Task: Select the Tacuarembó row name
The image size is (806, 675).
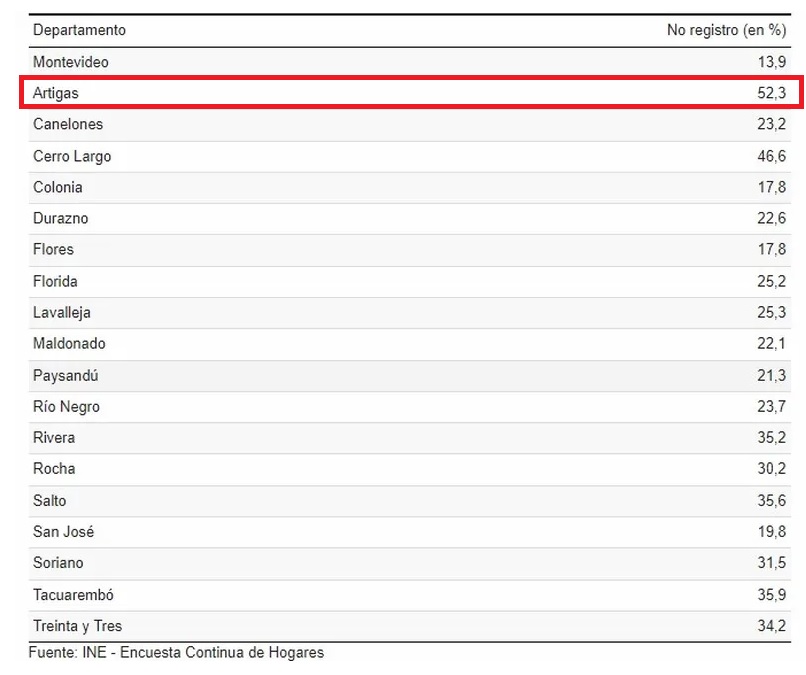Action: (x=73, y=594)
